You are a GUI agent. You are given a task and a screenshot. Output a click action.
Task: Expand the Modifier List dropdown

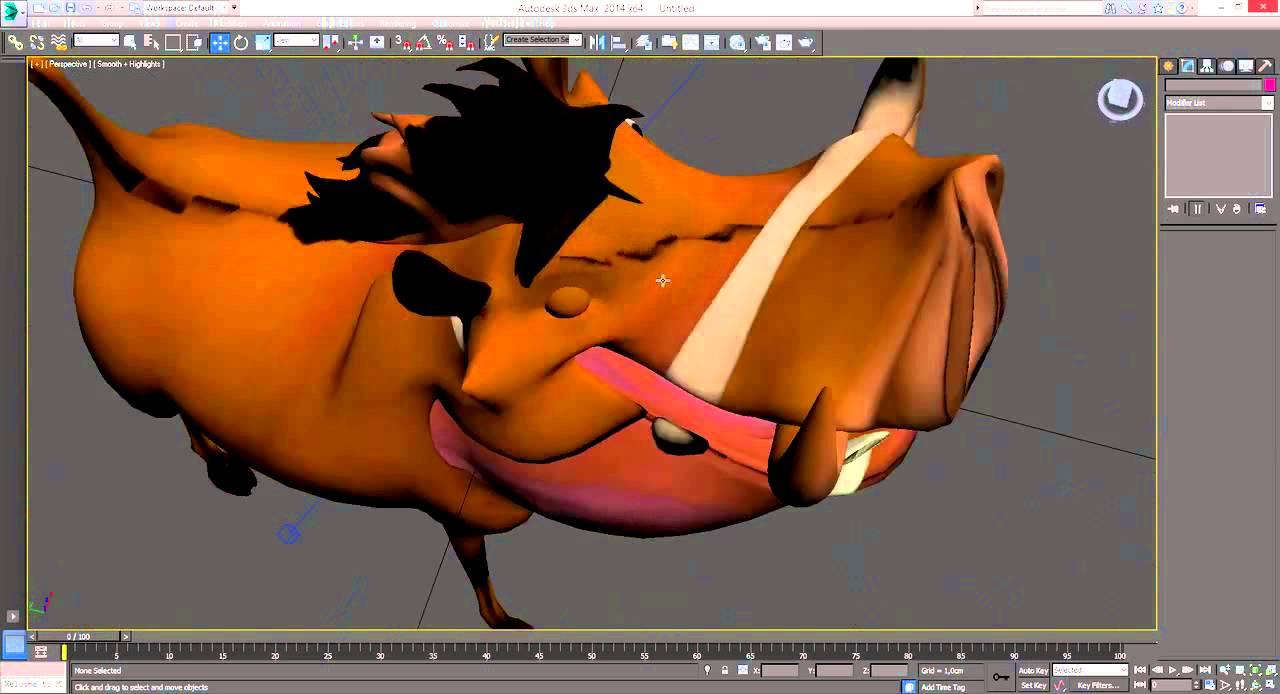click(1219, 103)
